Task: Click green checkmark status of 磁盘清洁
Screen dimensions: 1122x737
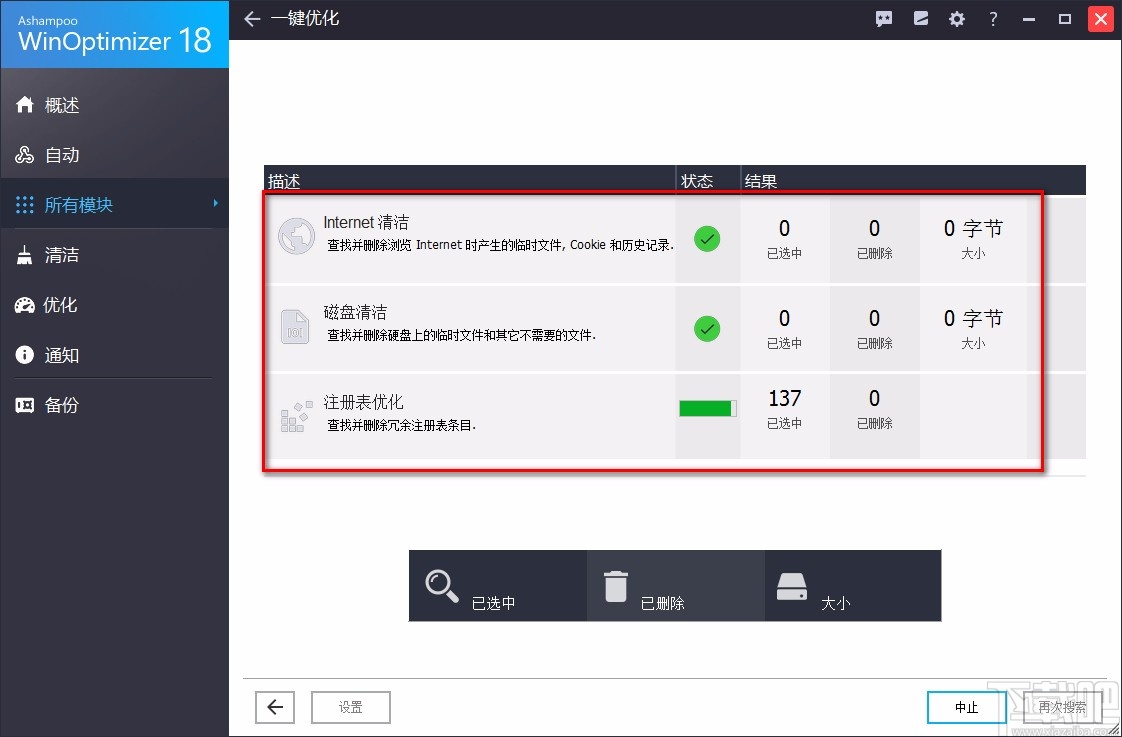Action: [707, 328]
